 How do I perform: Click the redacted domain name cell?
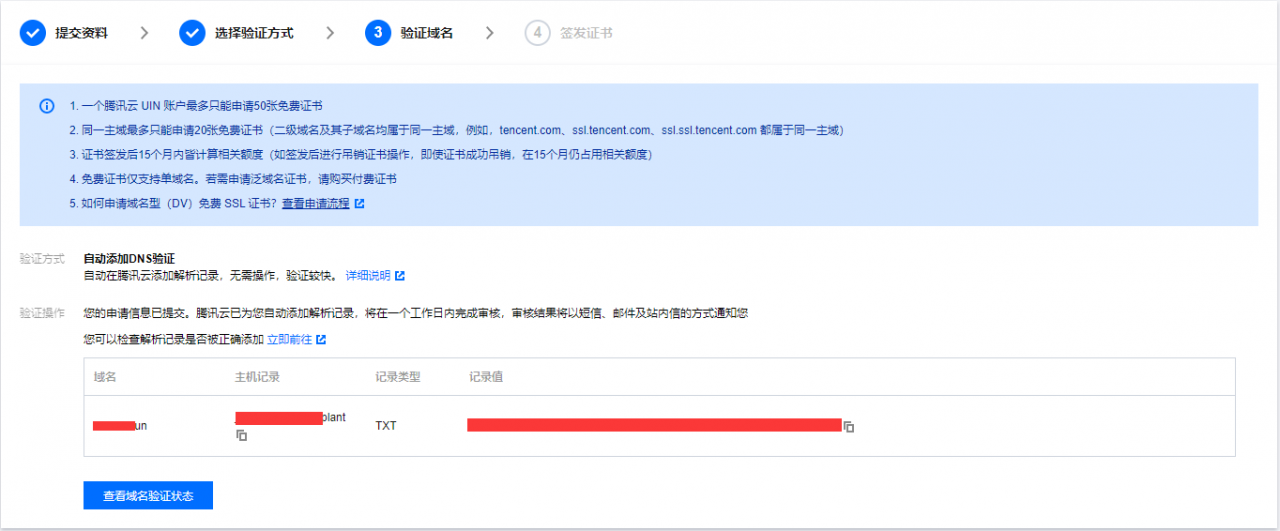(x=120, y=426)
